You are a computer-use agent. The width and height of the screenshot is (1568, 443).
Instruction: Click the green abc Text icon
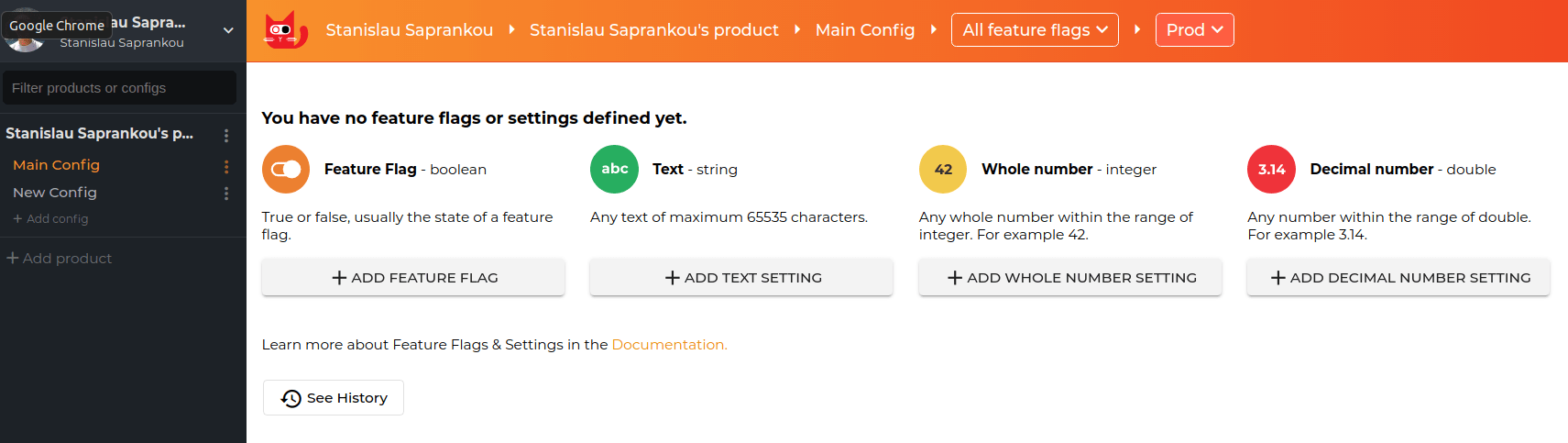614,169
